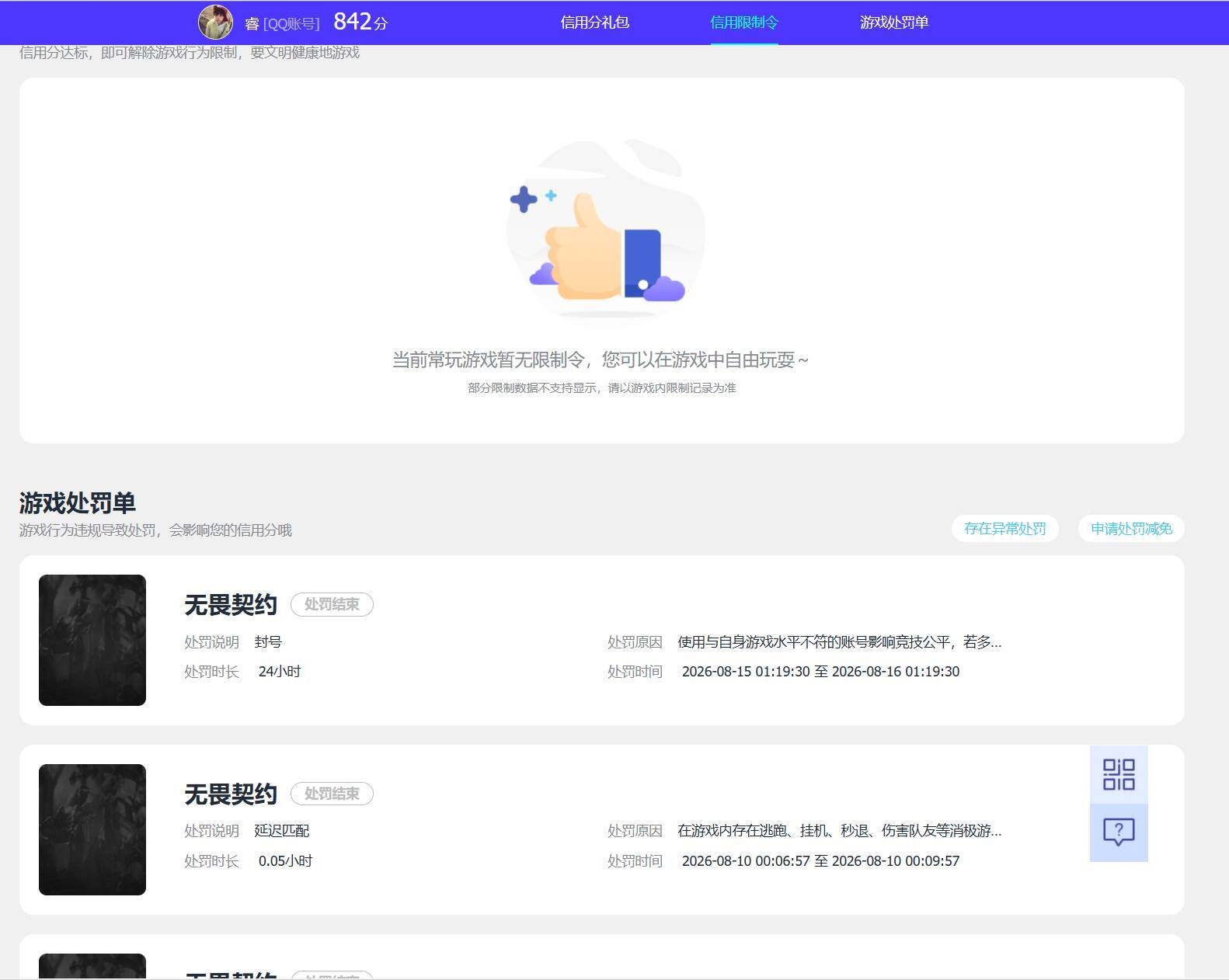Click the penalty reason 使用与自身游戏水平不符的账号
The height and width of the screenshot is (980, 1229).
click(x=840, y=642)
